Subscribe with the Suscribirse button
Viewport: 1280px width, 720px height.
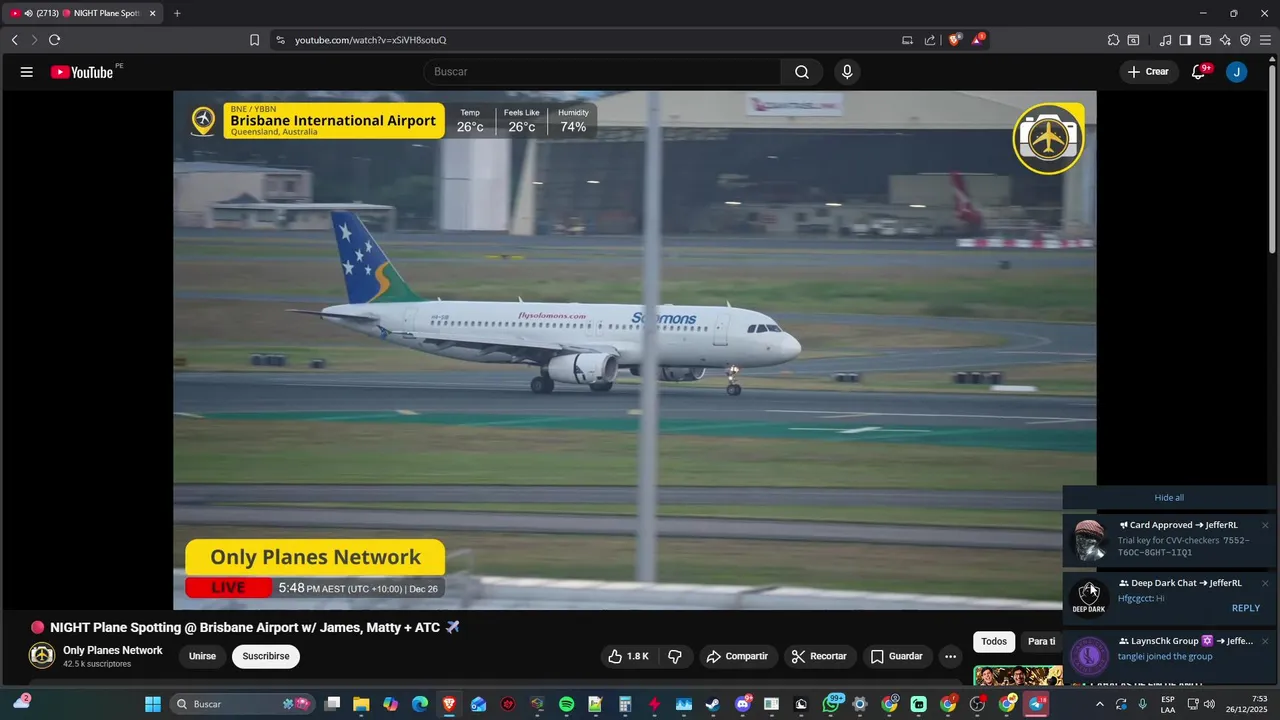(266, 656)
